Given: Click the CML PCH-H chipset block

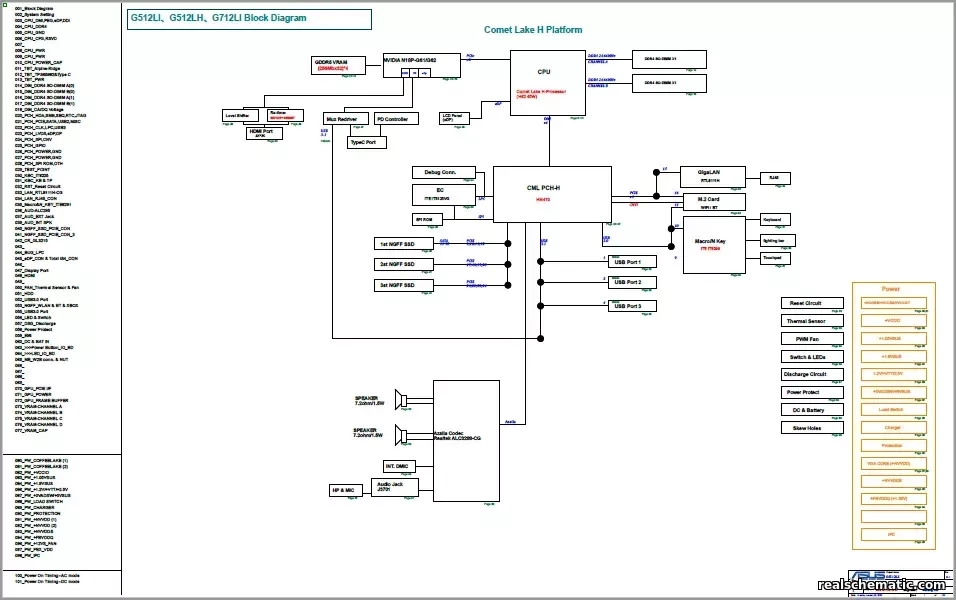Looking at the screenshot, I should [550, 195].
